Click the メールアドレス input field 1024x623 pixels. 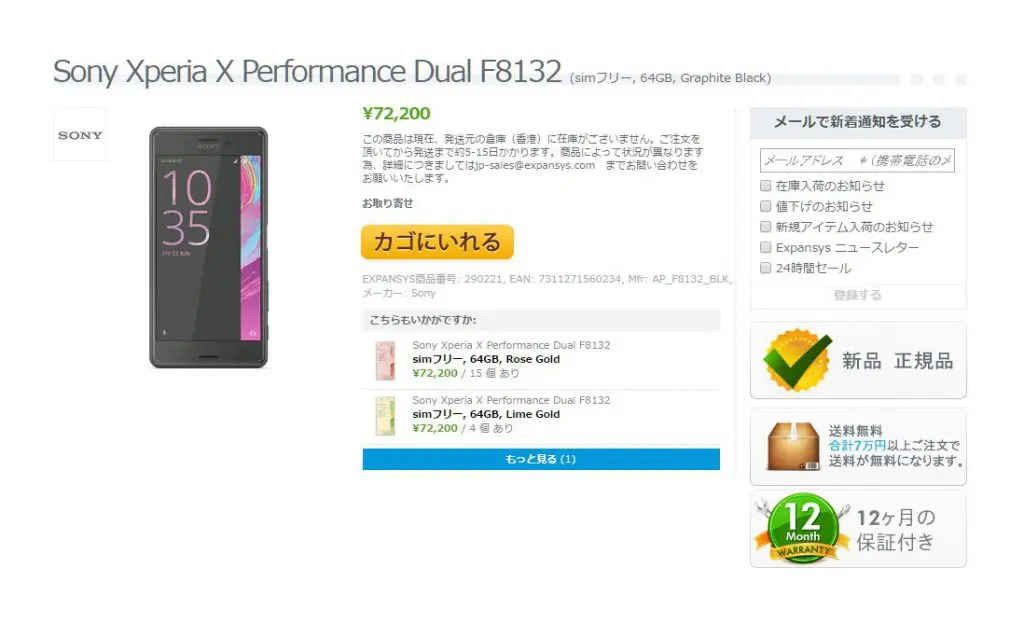(x=857, y=161)
